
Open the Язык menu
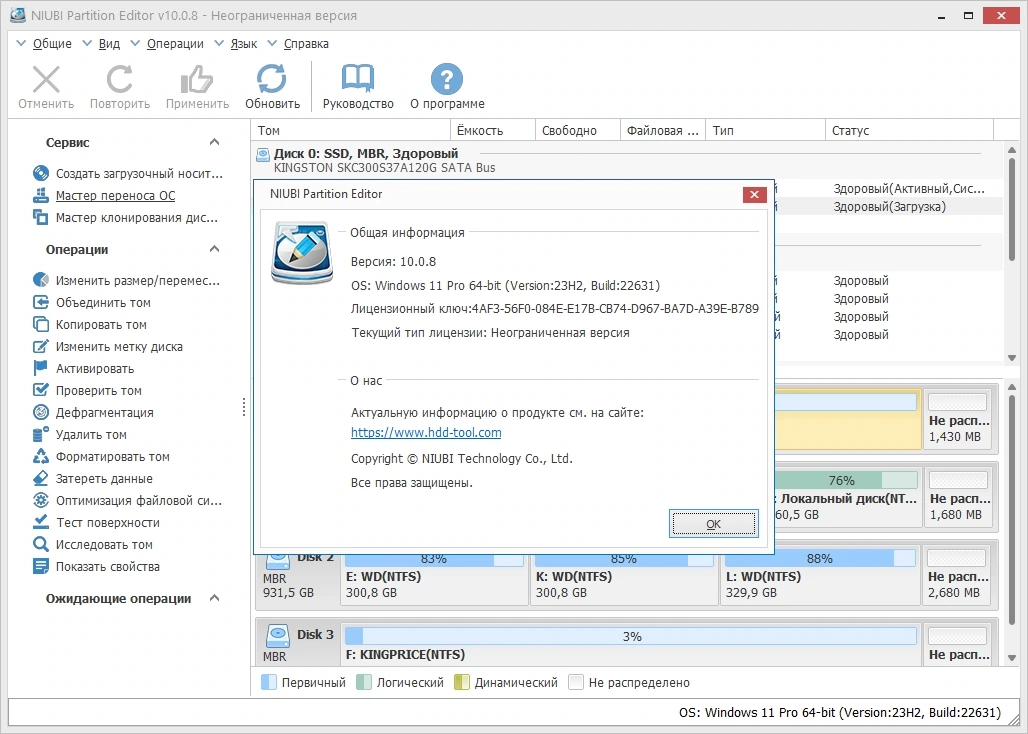[243, 43]
